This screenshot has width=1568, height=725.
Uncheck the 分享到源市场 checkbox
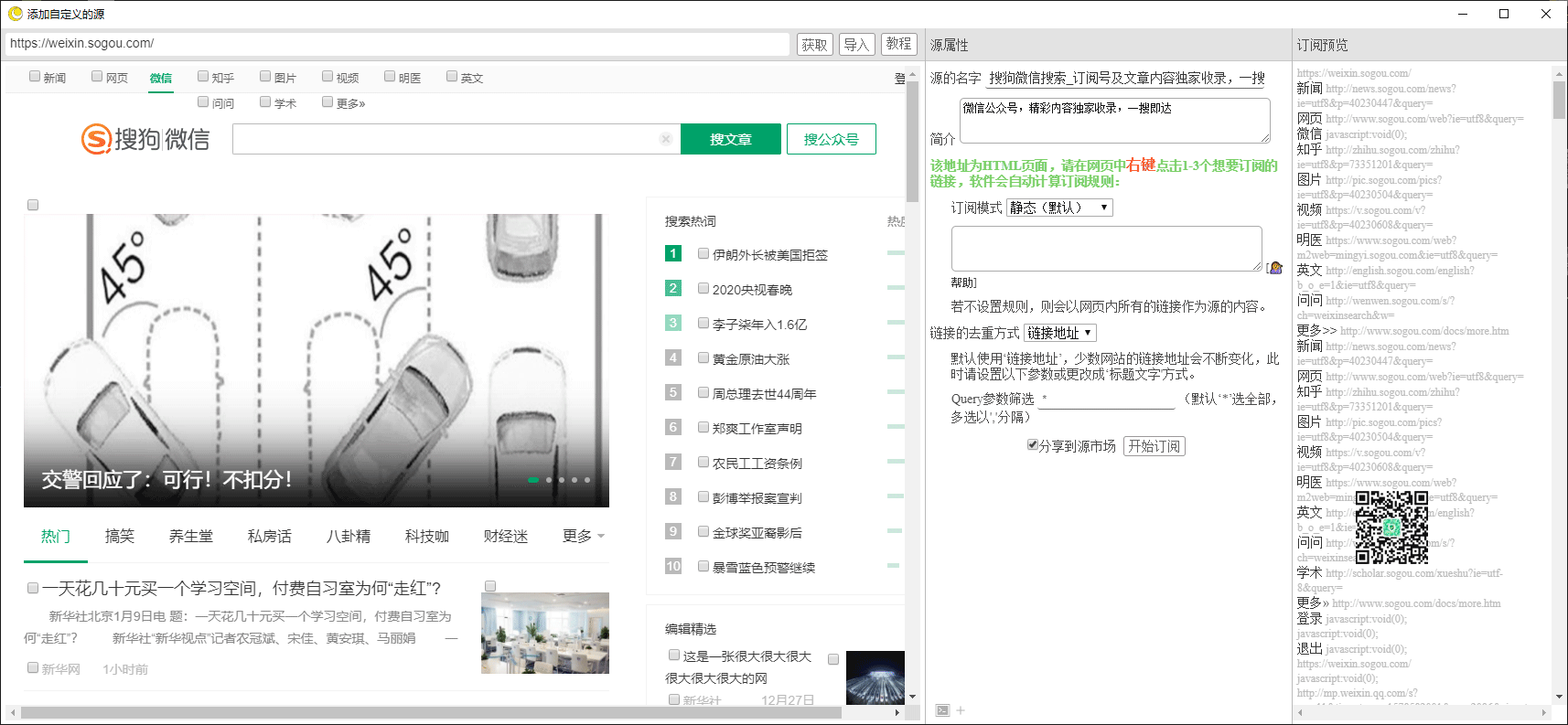pyautogui.click(x=1033, y=445)
